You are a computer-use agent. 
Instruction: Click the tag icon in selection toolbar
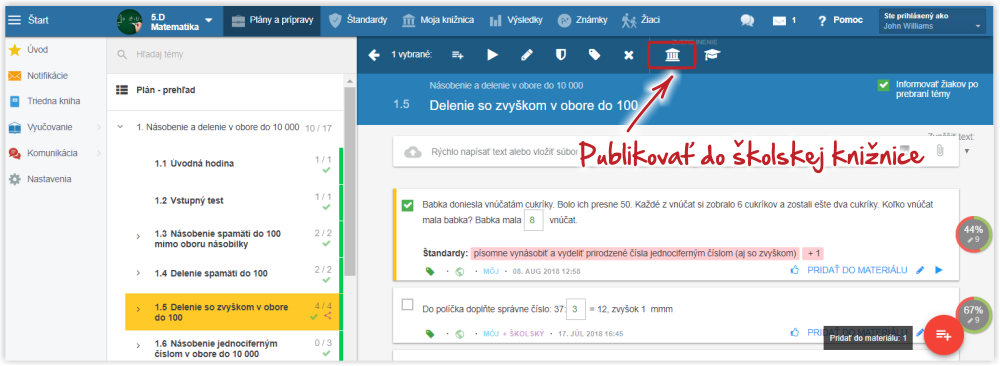[x=594, y=55]
